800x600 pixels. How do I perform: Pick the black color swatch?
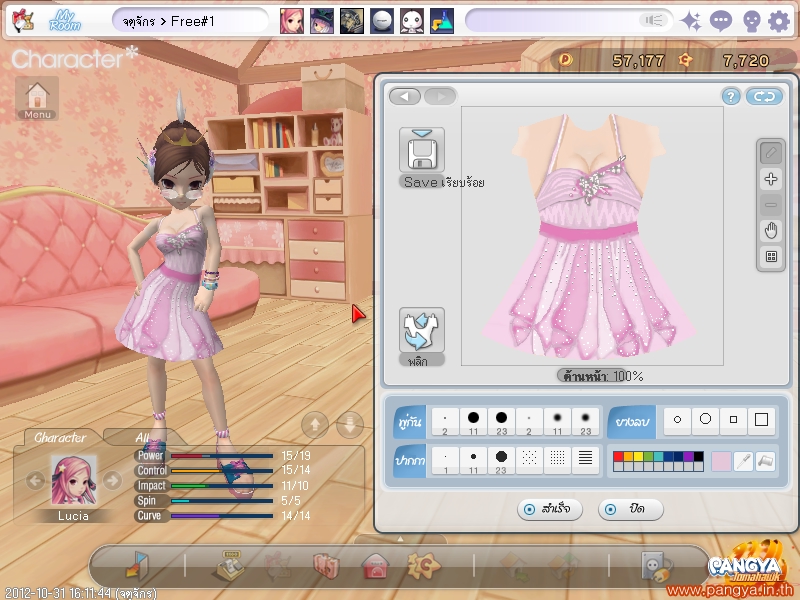coord(698,457)
